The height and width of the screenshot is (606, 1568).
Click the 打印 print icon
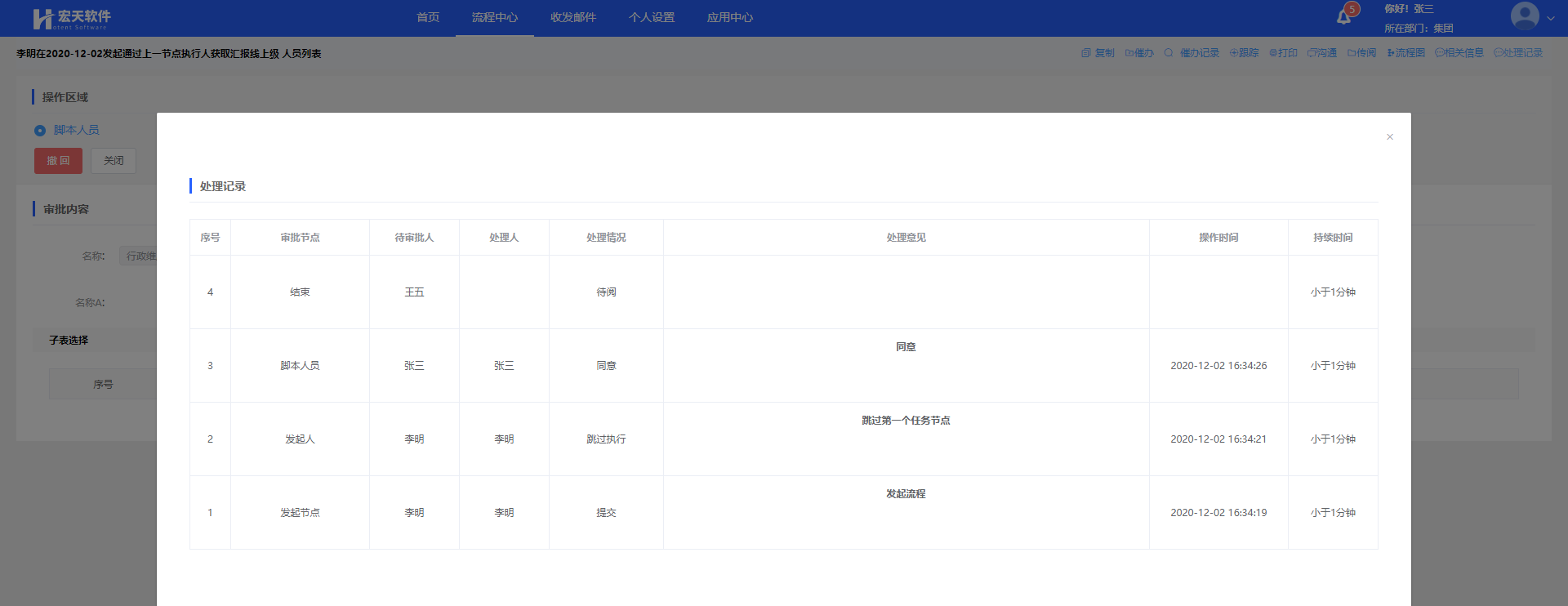coord(1283,53)
